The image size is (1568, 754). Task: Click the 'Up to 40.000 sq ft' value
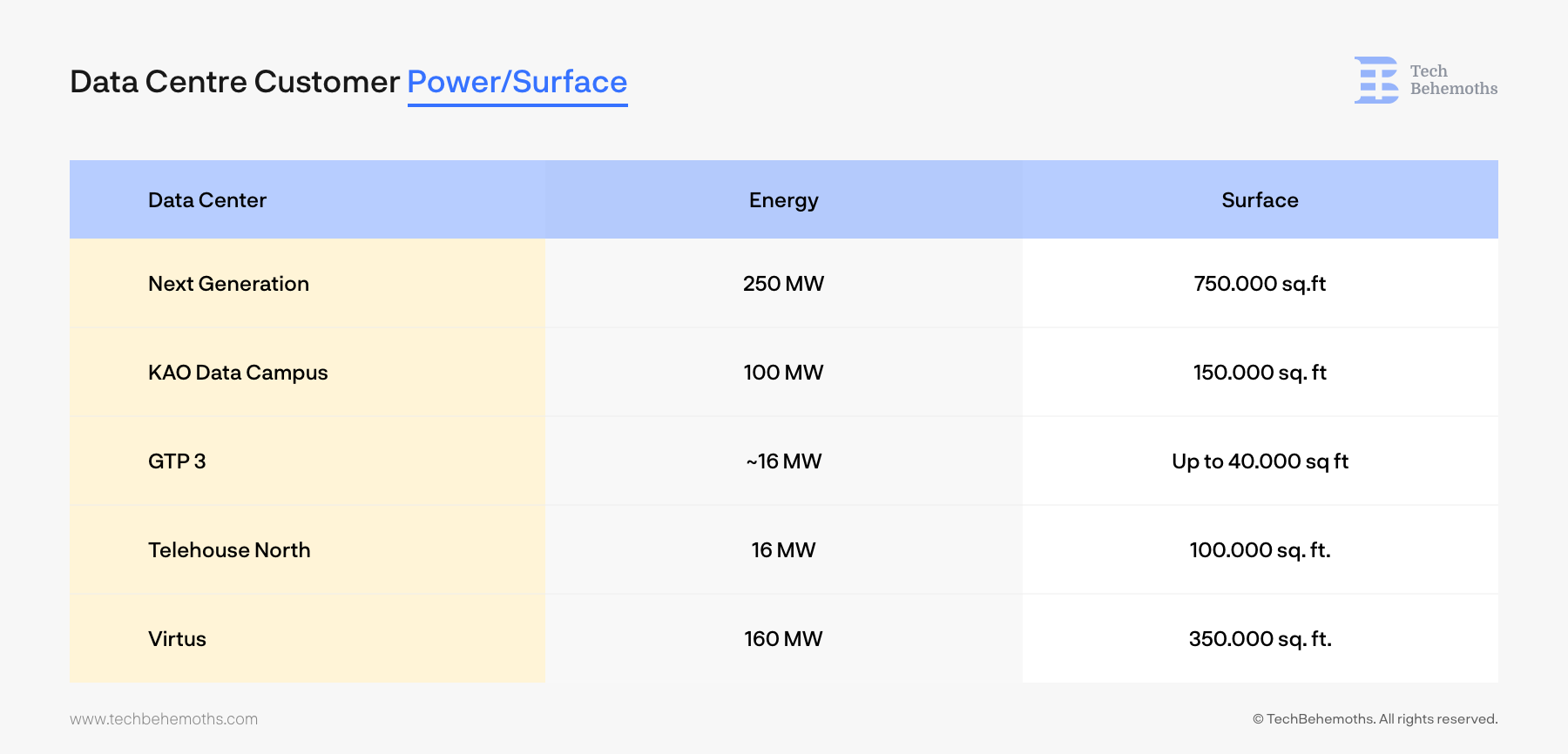click(1260, 461)
